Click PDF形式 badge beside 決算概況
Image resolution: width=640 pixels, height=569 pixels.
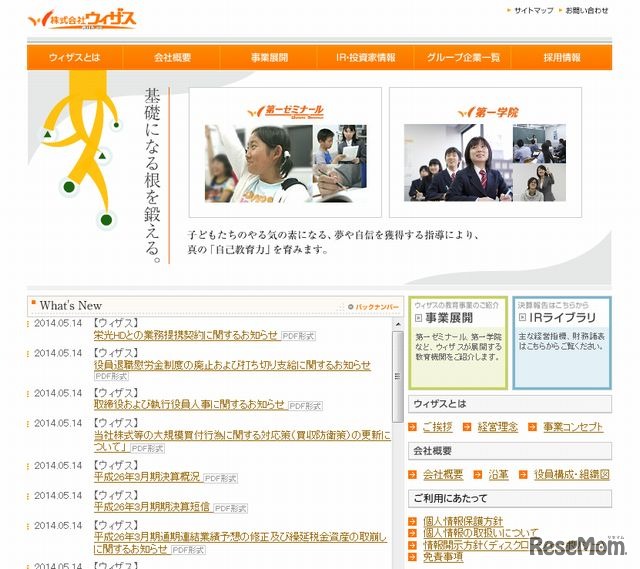click(221, 478)
